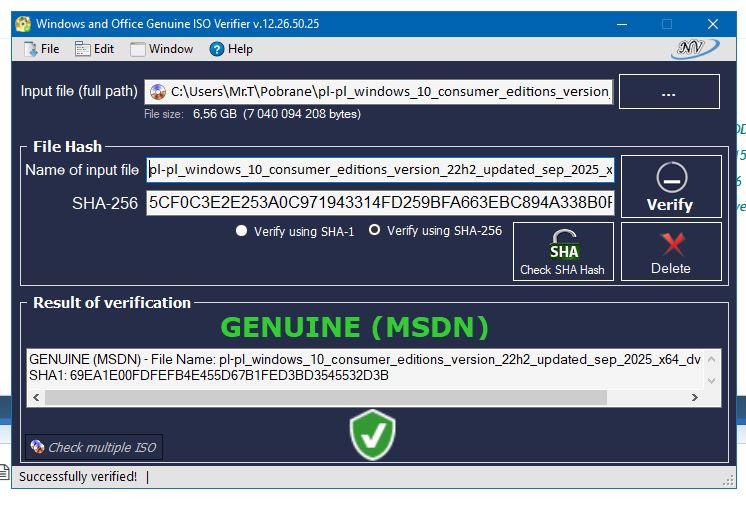Viewport: 746px width, 506px height.
Task: Minimize the ISO Verifier window
Action: tap(622, 24)
